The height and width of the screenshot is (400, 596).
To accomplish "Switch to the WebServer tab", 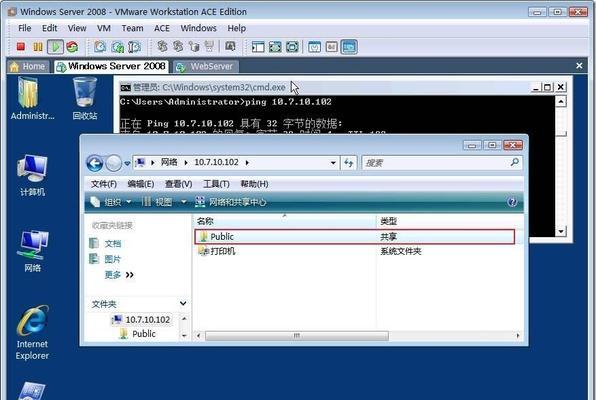I will click(x=206, y=67).
